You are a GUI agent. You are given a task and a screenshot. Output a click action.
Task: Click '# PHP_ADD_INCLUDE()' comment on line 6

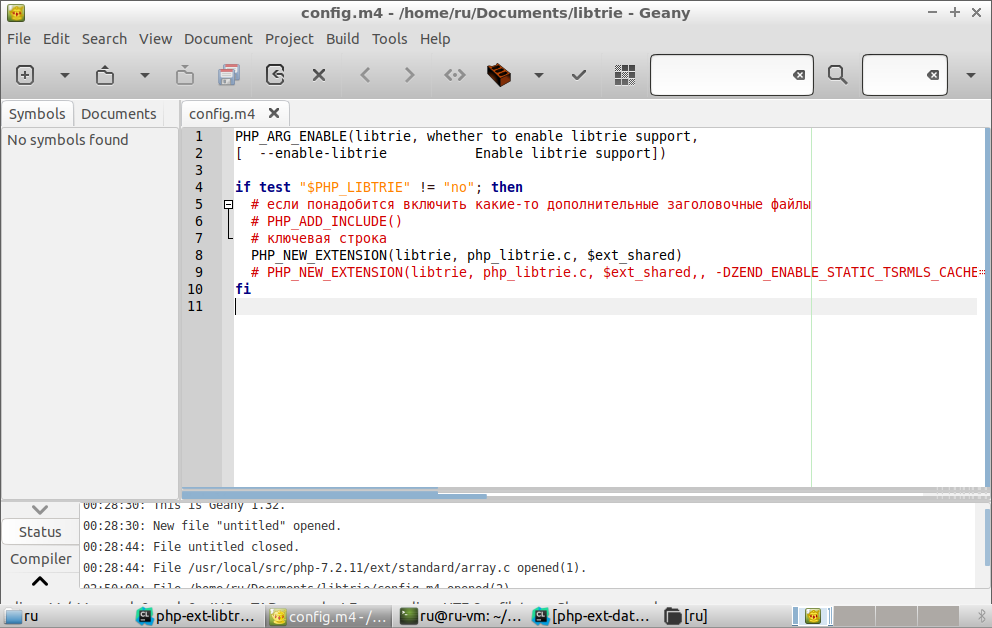pos(326,221)
